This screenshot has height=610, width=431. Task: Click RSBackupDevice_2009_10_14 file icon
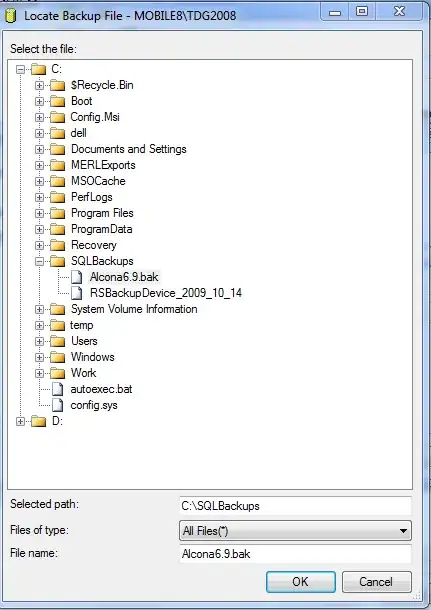pos(77,293)
